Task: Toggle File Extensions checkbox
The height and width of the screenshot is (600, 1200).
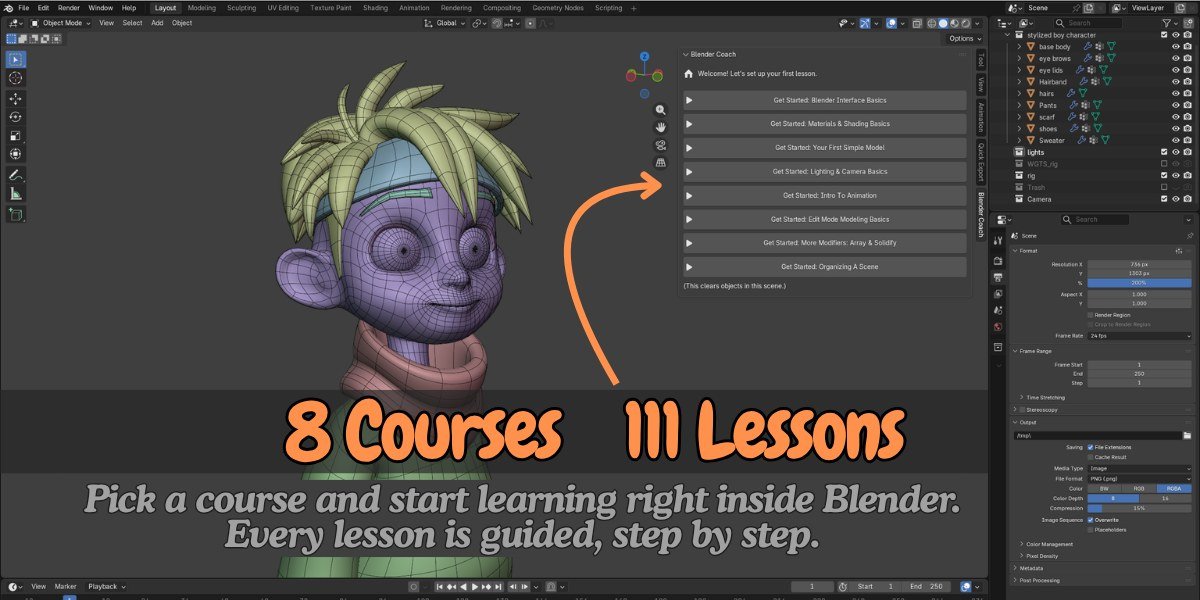Action: click(x=1090, y=447)
